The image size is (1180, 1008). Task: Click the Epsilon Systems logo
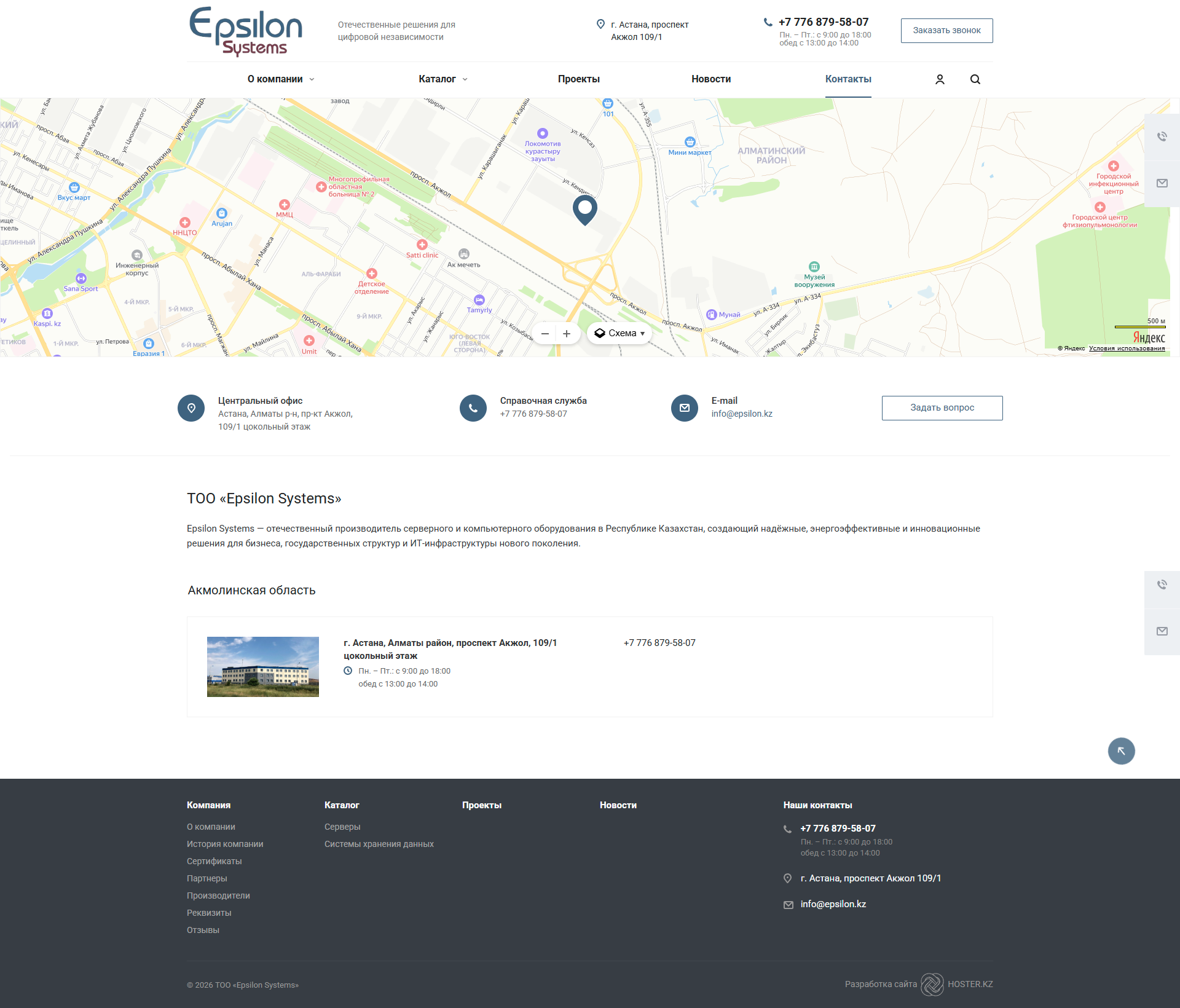pyautogui.click(x=246, y=31)
